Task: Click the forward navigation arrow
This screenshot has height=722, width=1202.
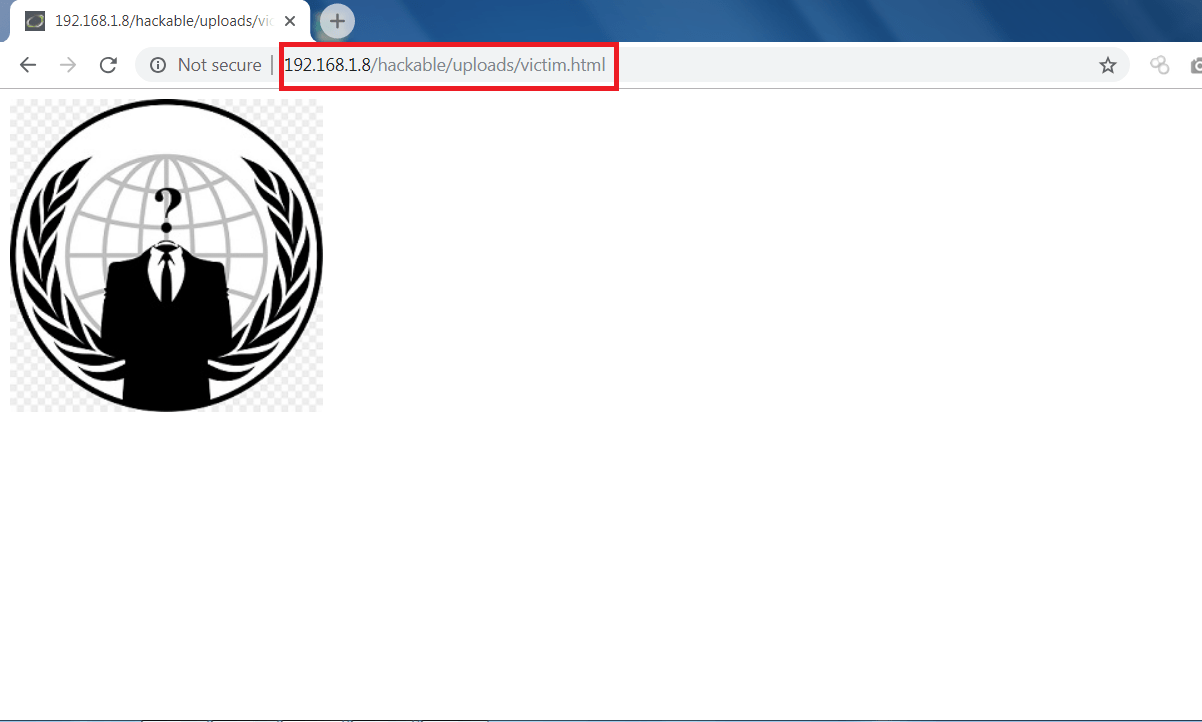Action: click(x=68, y=65)
